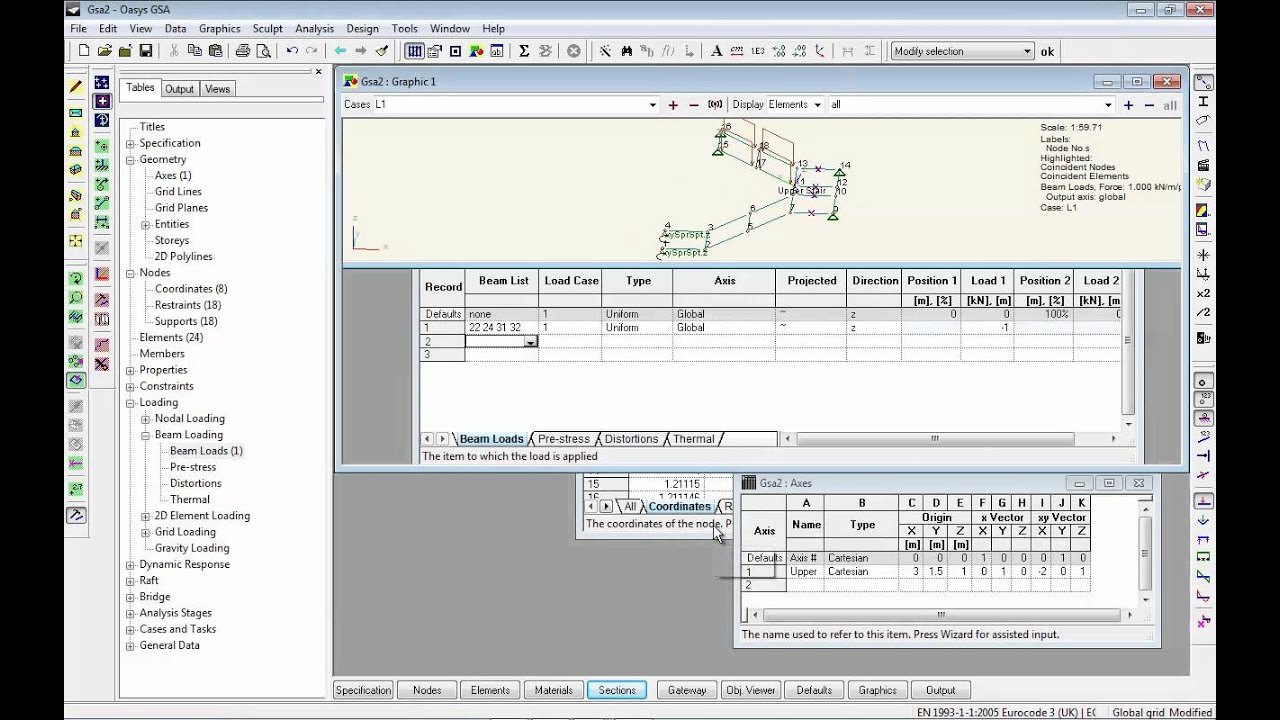Viewport: 1280px width, 720px height.
Task: Switch to the Views tab
Action: pyautogui.click(x=217, y=89)
